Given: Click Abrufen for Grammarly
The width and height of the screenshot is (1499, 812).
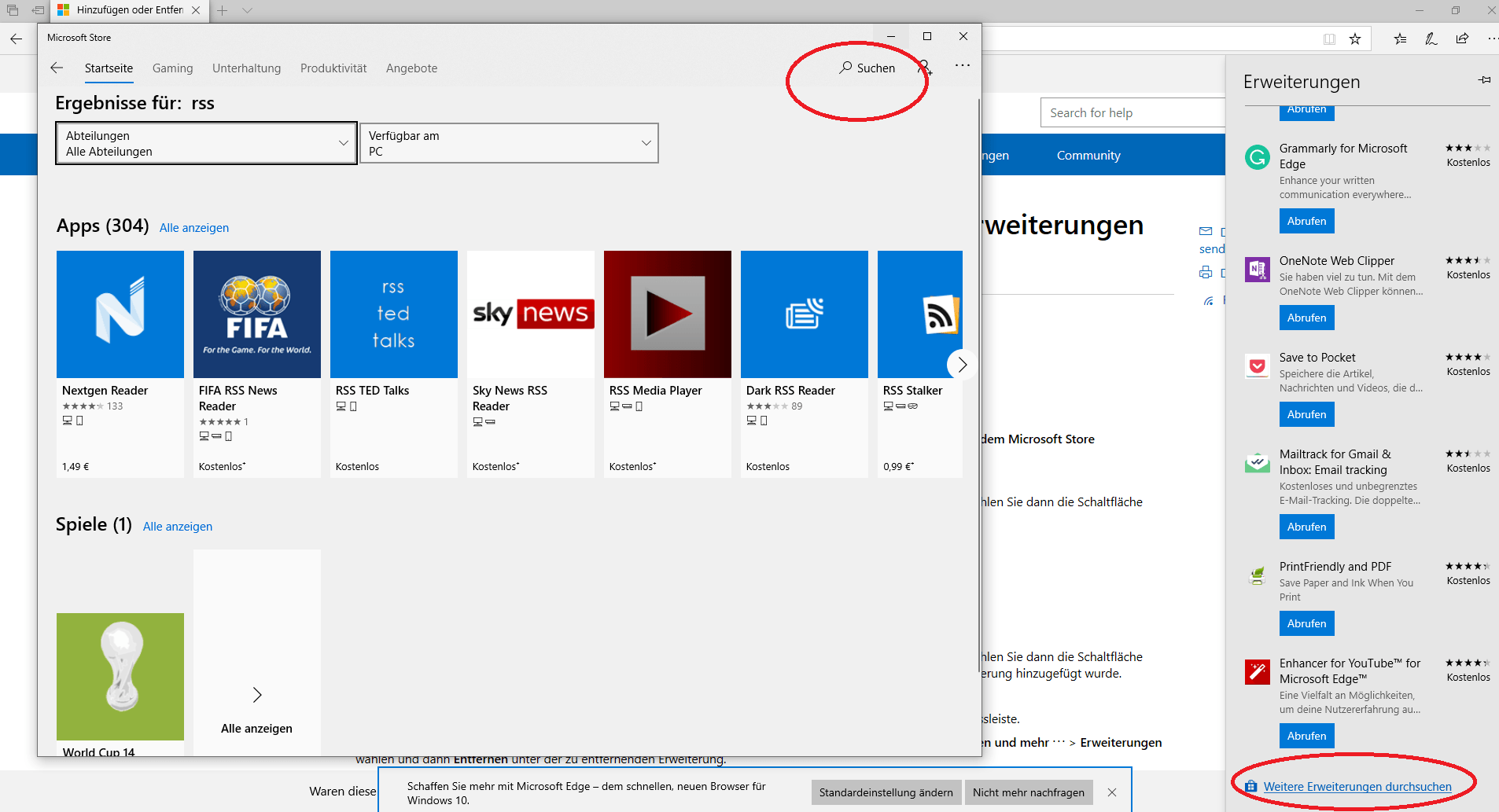Looking at the screenshot, I should tap(1306, 221).
